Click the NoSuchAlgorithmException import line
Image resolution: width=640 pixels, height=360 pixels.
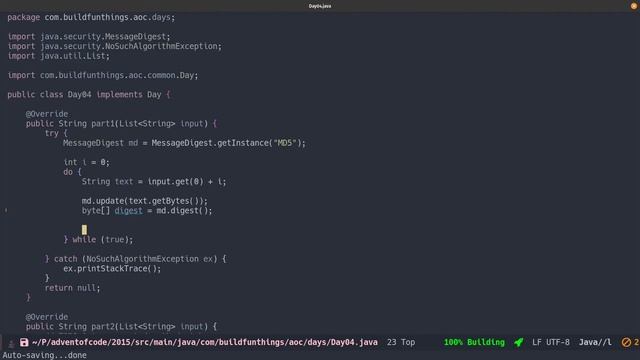(x=115, y=47)
